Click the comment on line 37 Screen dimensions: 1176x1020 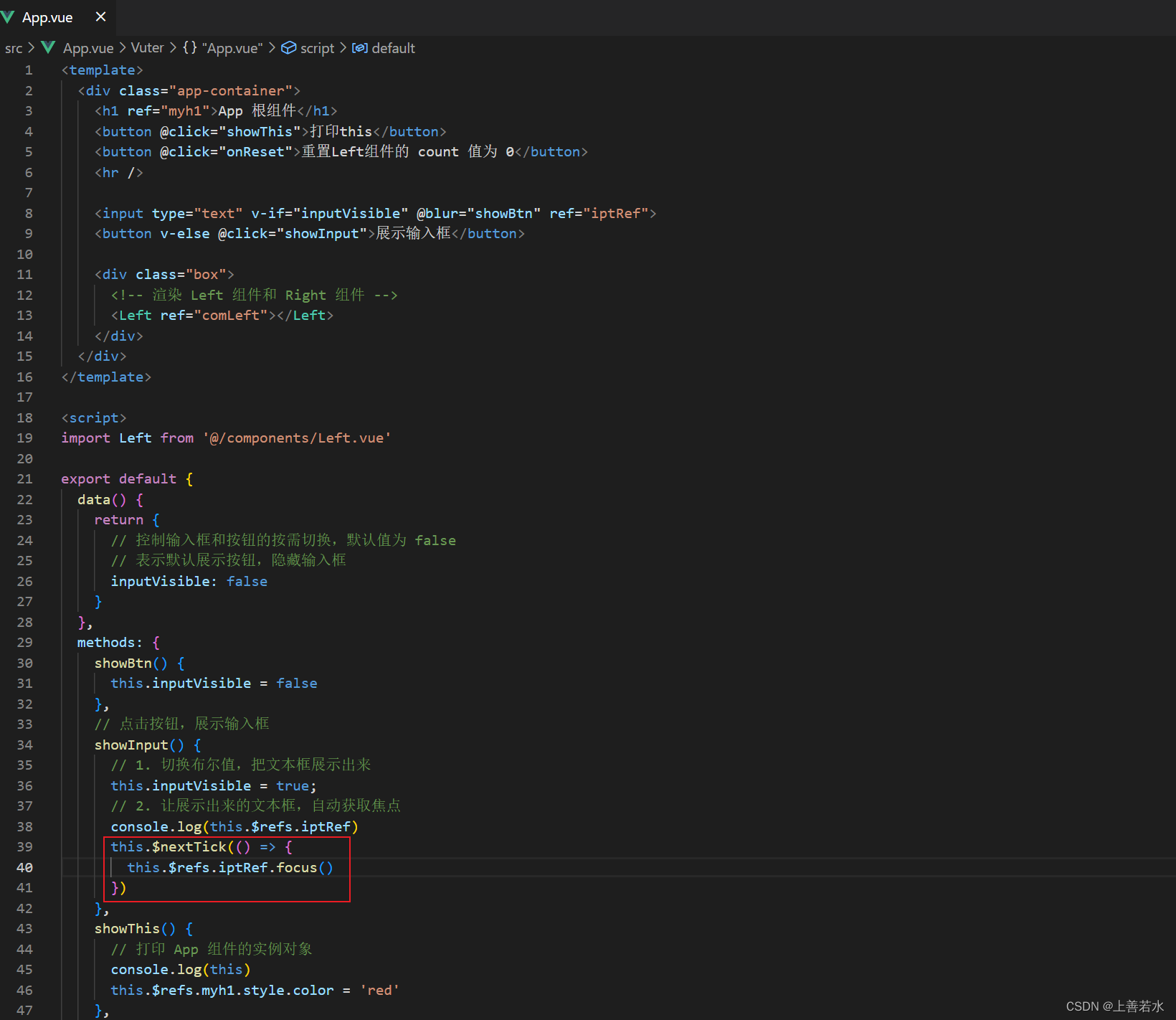(256, 806)
